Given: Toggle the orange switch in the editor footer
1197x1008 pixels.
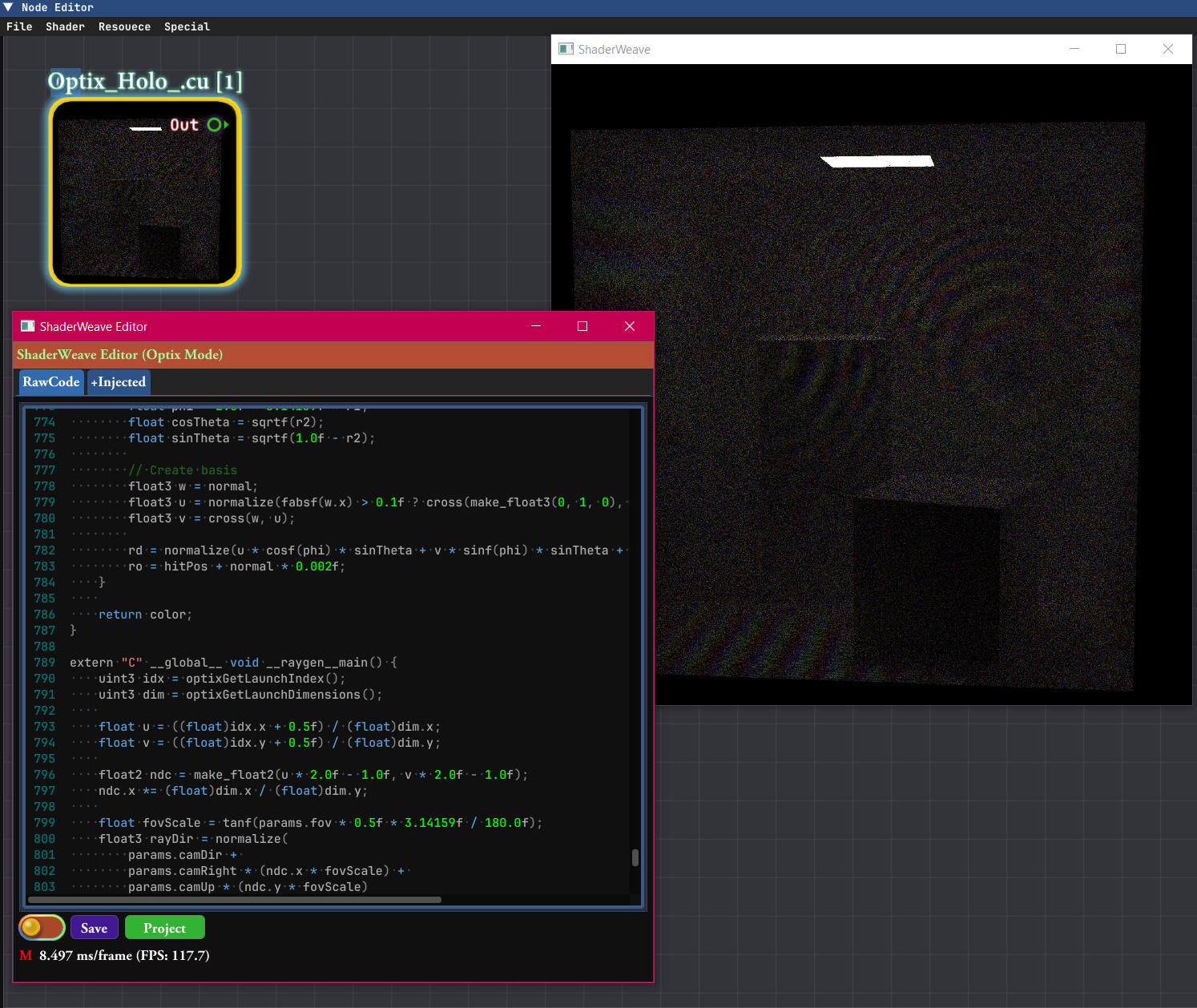Looking at the screenshot, I should pyautogui.click(x=41, y=927).
